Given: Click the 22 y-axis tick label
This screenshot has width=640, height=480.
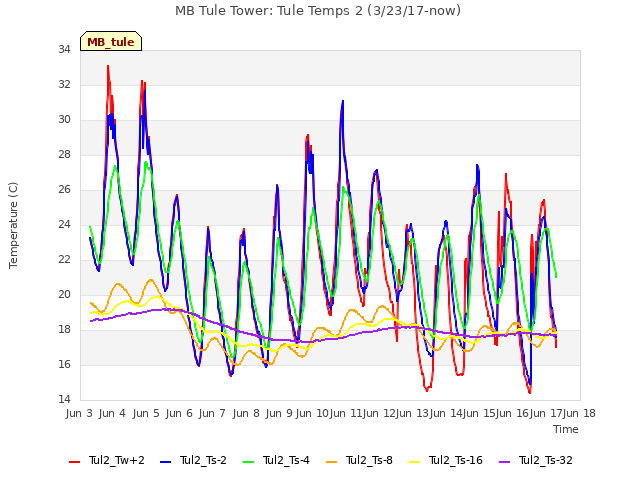Looking at the screenshot, I should tap(64, 259).
